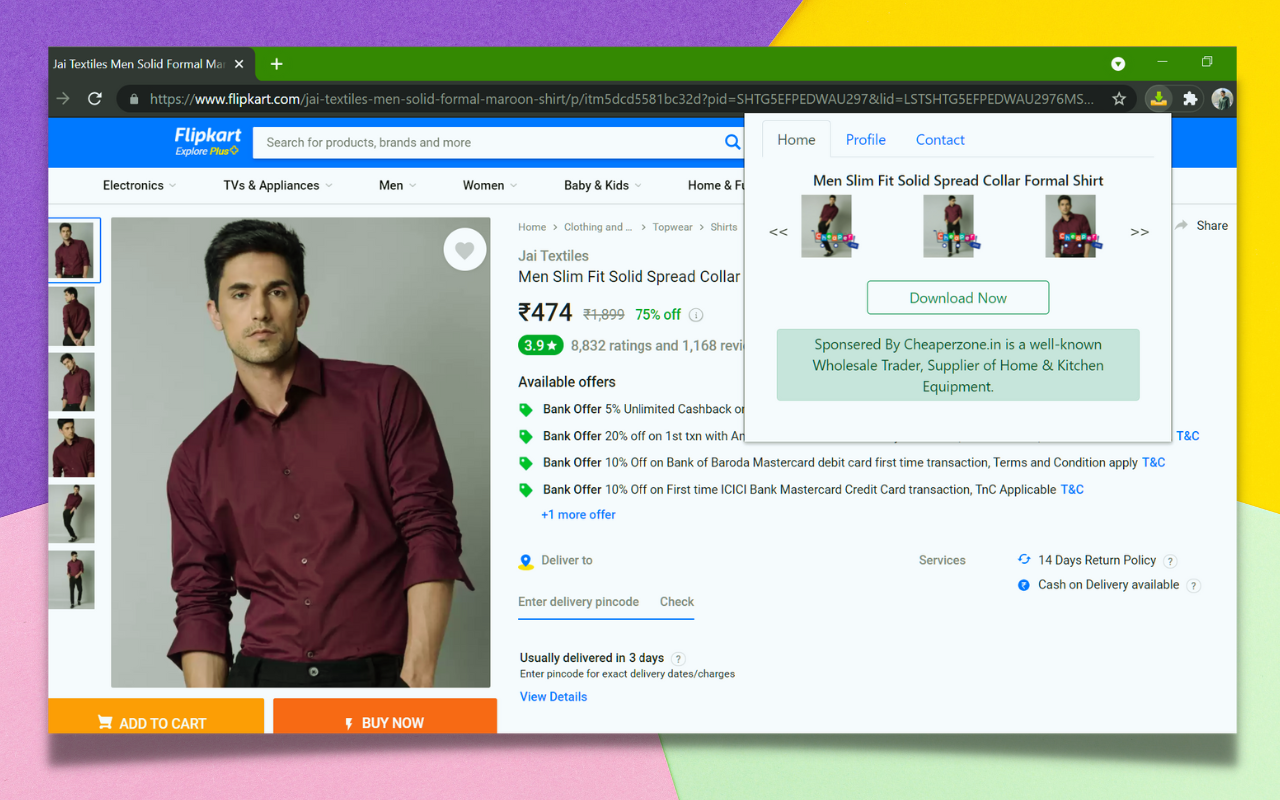The image size is (1280, 800).
Task: Click the help icon beside 14 Days Return Policy
Action: pyautogui.click(x=1170, y=561)
